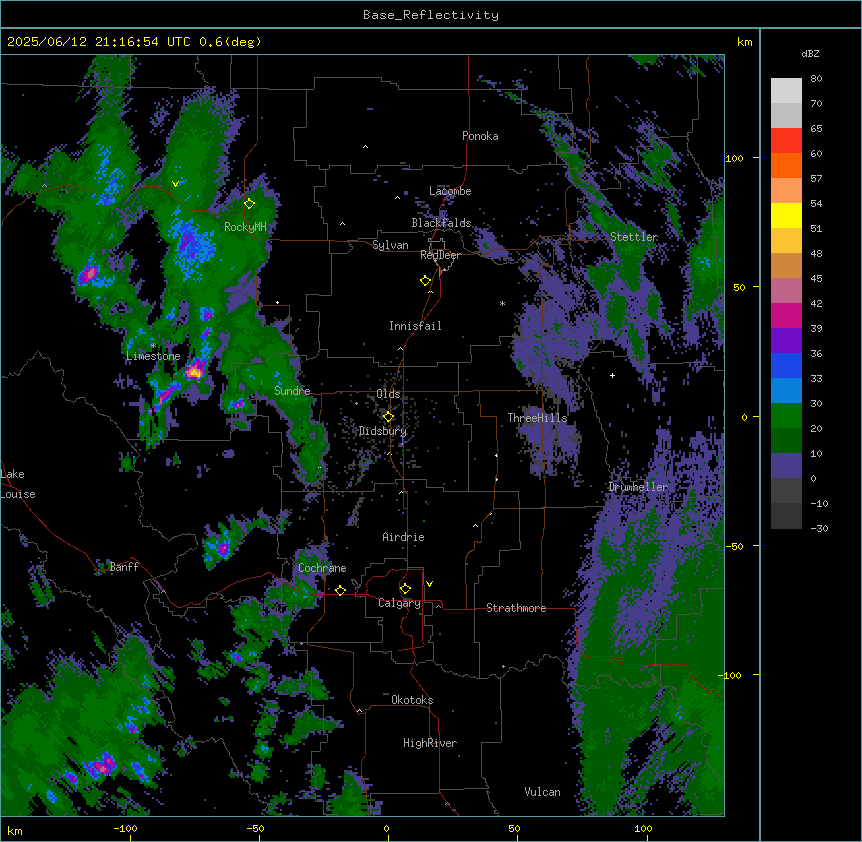The width and height of the screenshot is (862, 842).
Task: Click the Stettler town label
Action: click(x=634, y=237)
